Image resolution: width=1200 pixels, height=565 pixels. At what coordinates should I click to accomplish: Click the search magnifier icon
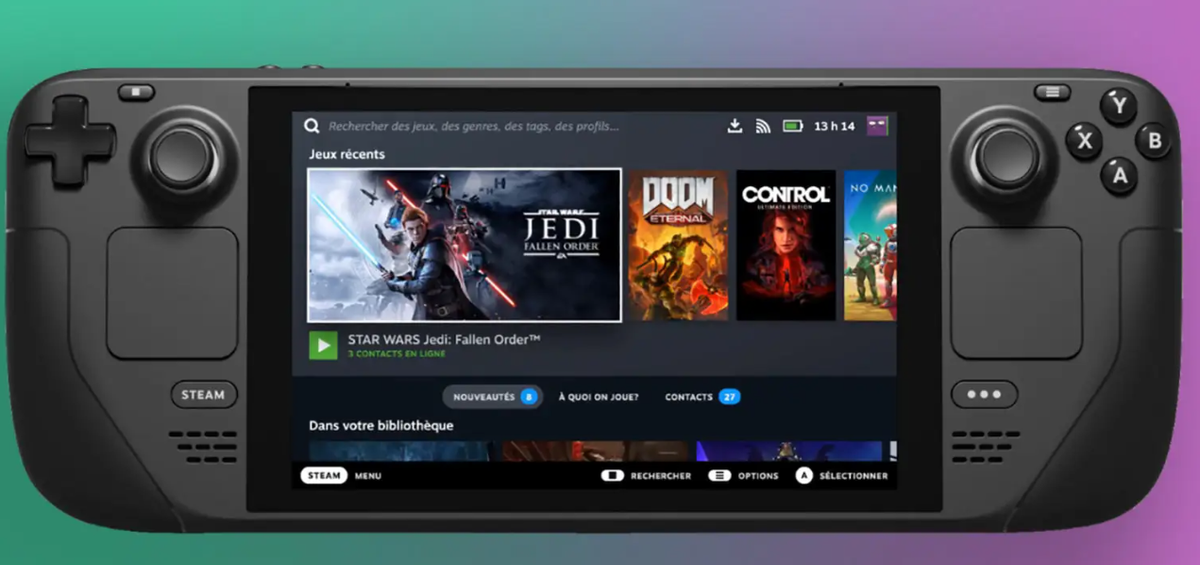[x=312, y=126]
